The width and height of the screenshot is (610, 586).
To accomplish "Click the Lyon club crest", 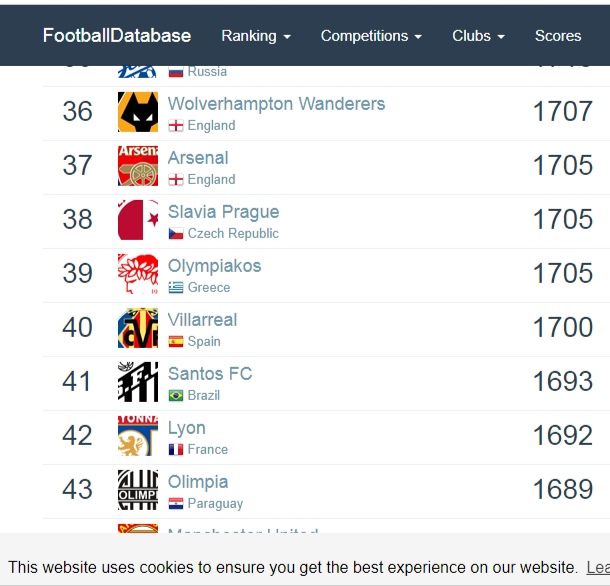I will pos(138,436).
